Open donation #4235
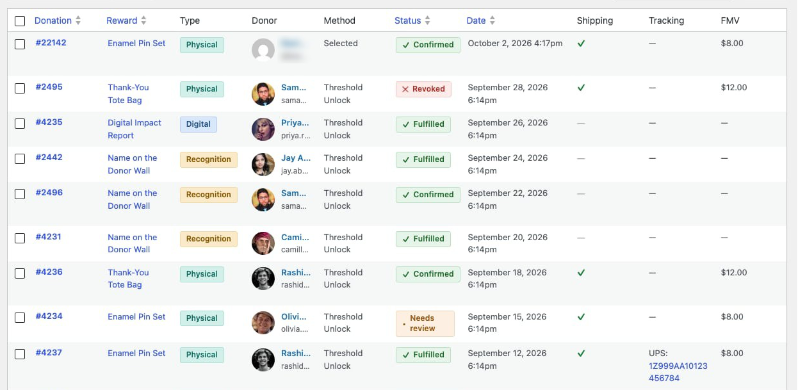Image resolution: width=798 pixels, height=390 pixels. (x=49, y=122)
